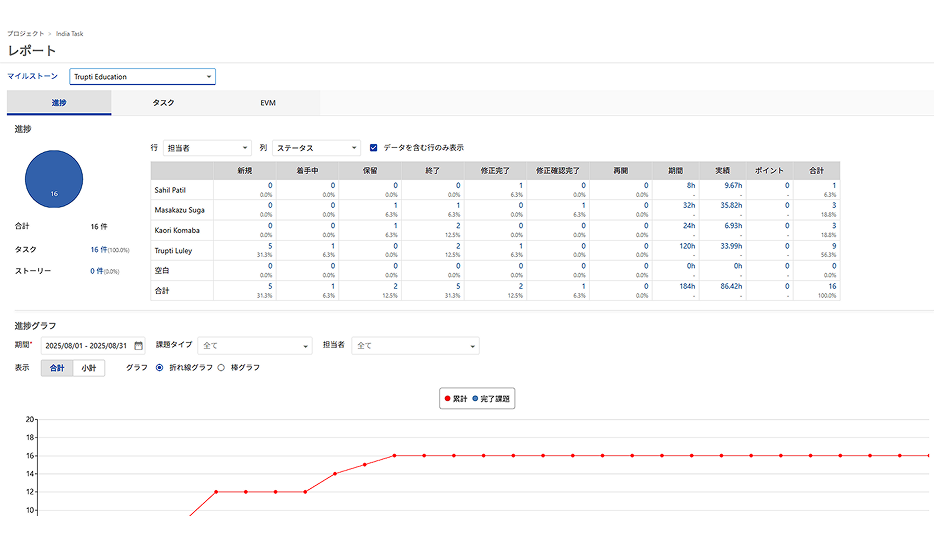Switch to the タスク tab
This screenshot has width=934, height=544.
click(163, 103)
